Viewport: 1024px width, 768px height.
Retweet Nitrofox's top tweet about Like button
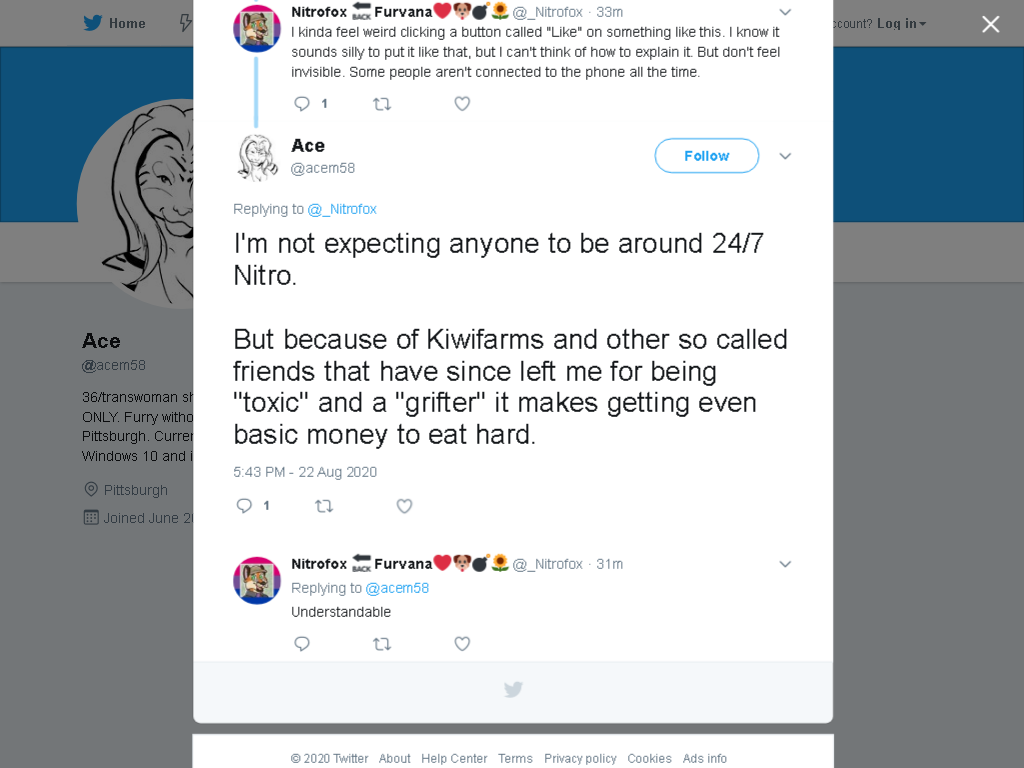pyautogui.click(x=382, y=103)
